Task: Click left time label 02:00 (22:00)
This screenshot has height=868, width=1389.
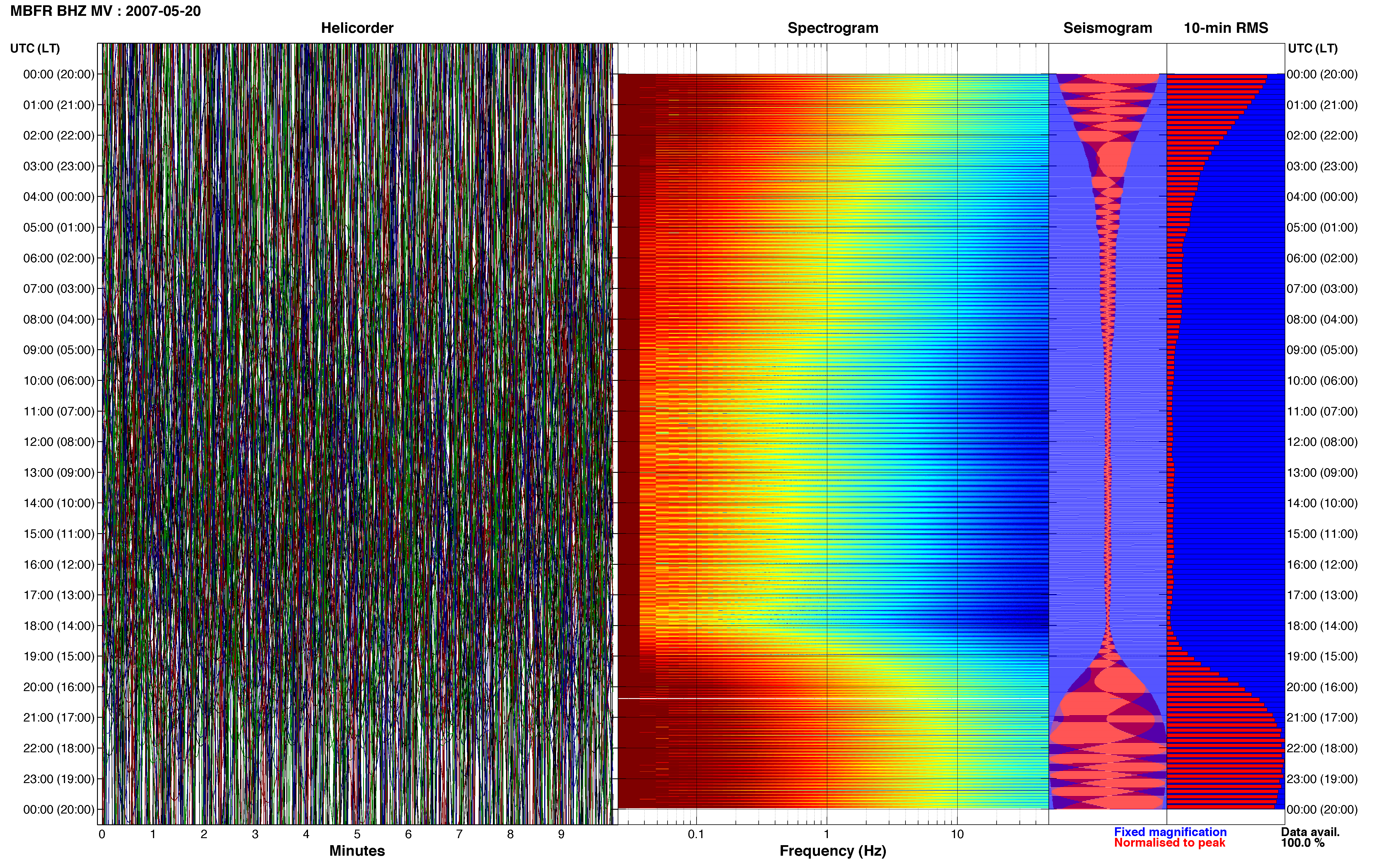Action: coord(59,135)
